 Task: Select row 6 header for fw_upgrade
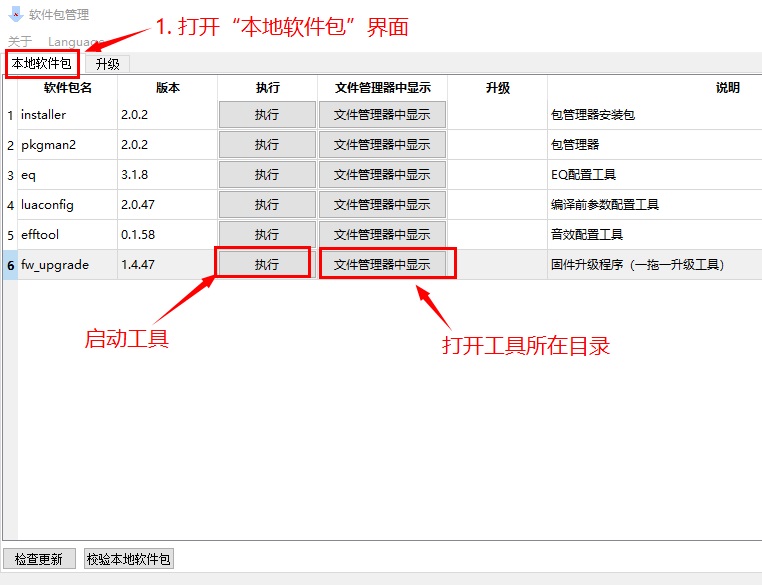coord(10,265)
